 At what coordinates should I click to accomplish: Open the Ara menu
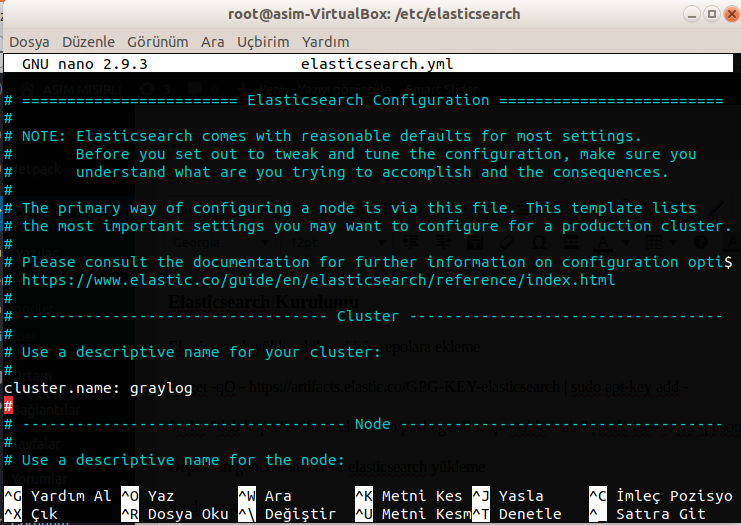point(213,42)
